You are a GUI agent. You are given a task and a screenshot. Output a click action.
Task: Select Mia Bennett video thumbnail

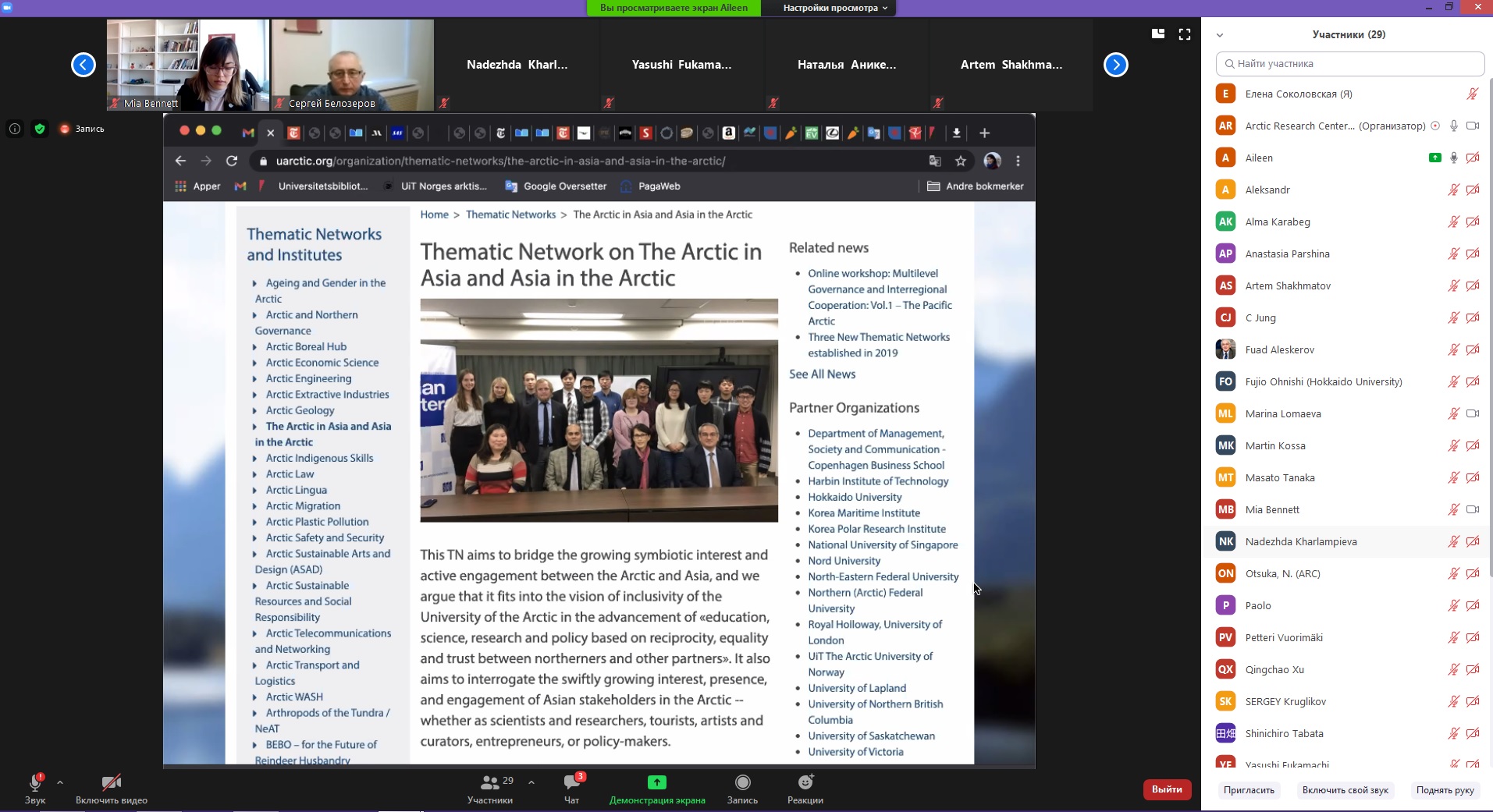click(x=188, y=65)
